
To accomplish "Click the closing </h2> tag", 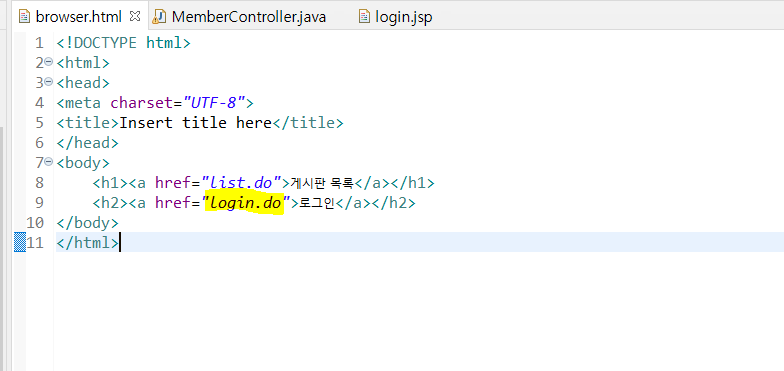I will click(393, 203).
